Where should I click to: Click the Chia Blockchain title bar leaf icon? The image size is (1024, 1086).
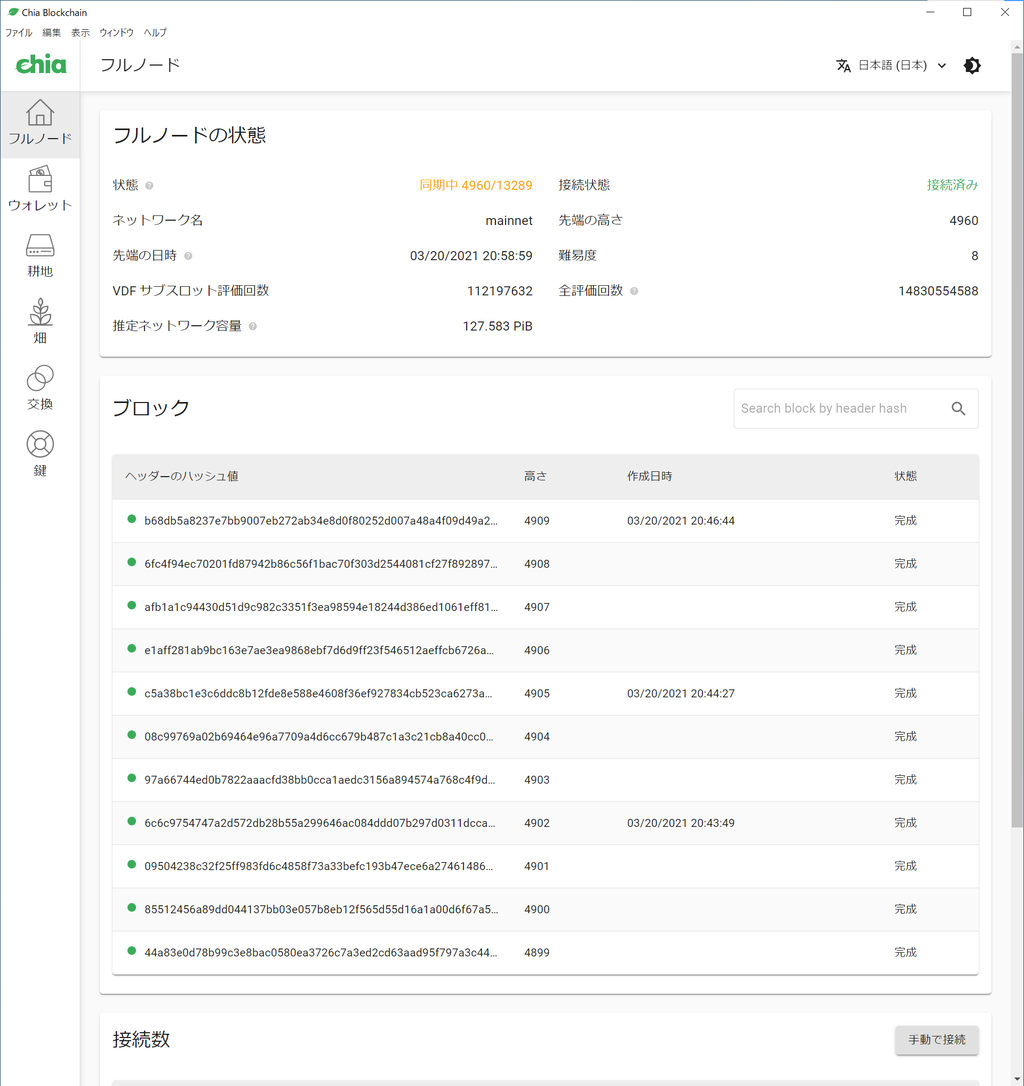click(x=12, y=12)
